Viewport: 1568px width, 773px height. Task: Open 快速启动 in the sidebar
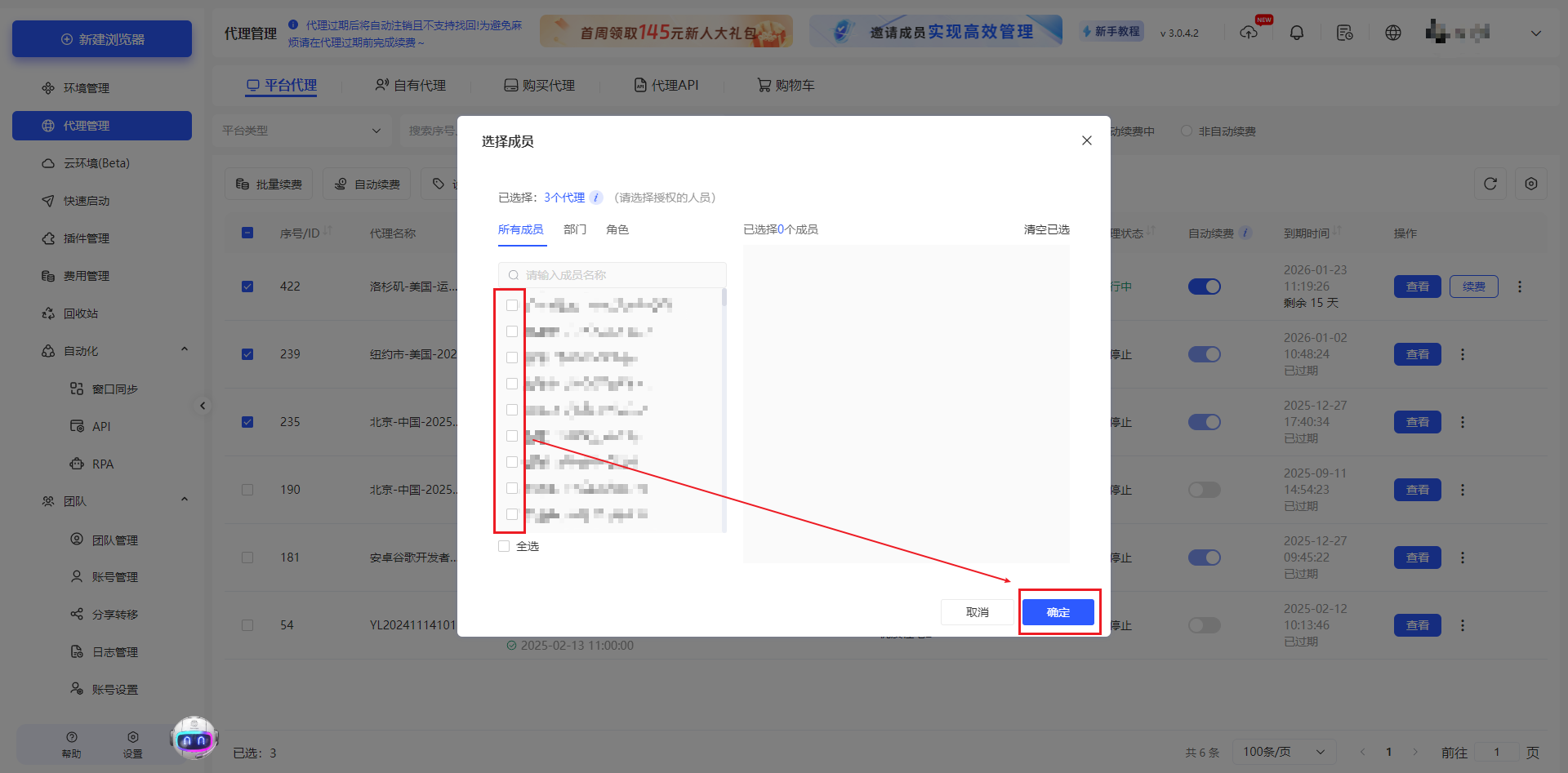tap(86, 200)
